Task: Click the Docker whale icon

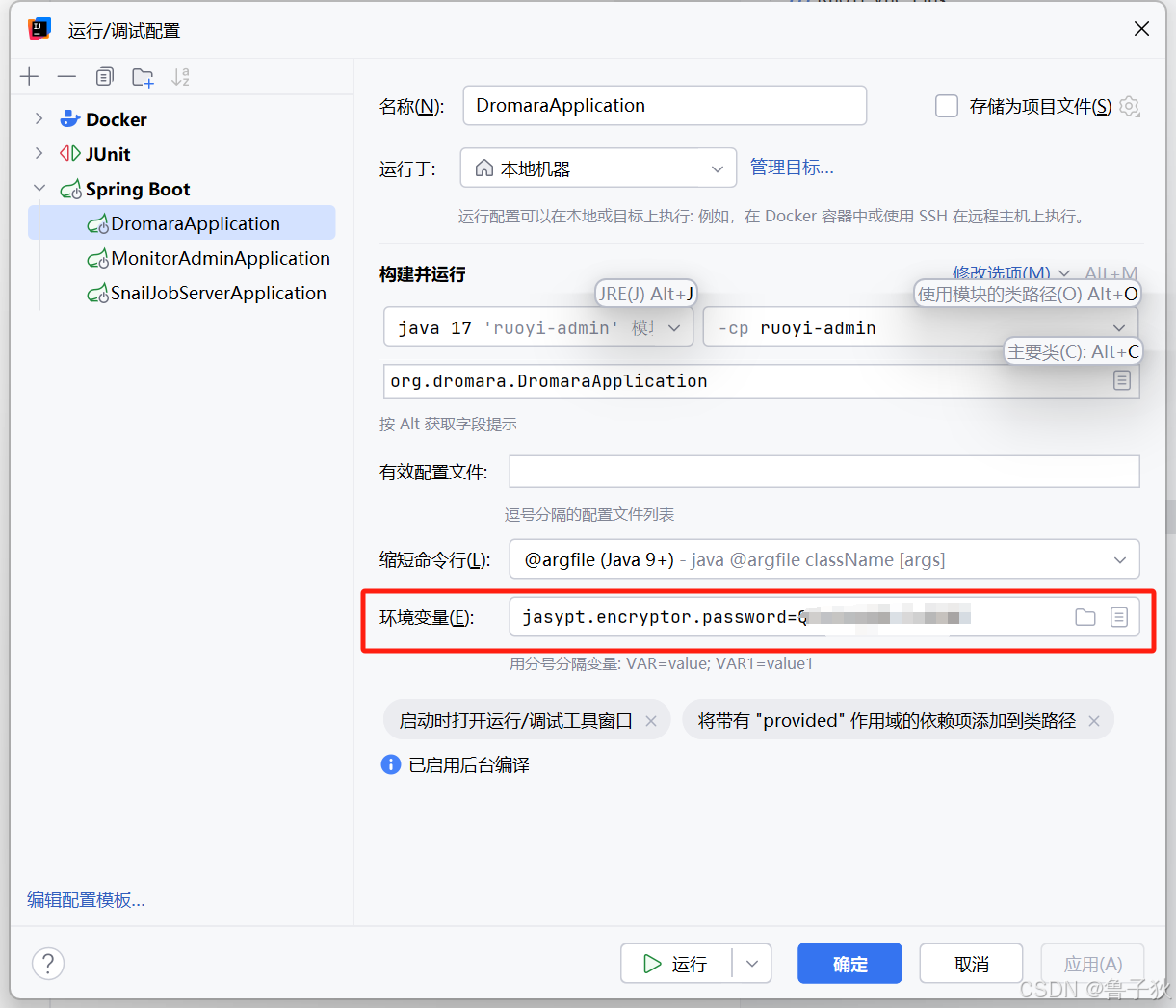Action: pos(70,119)
